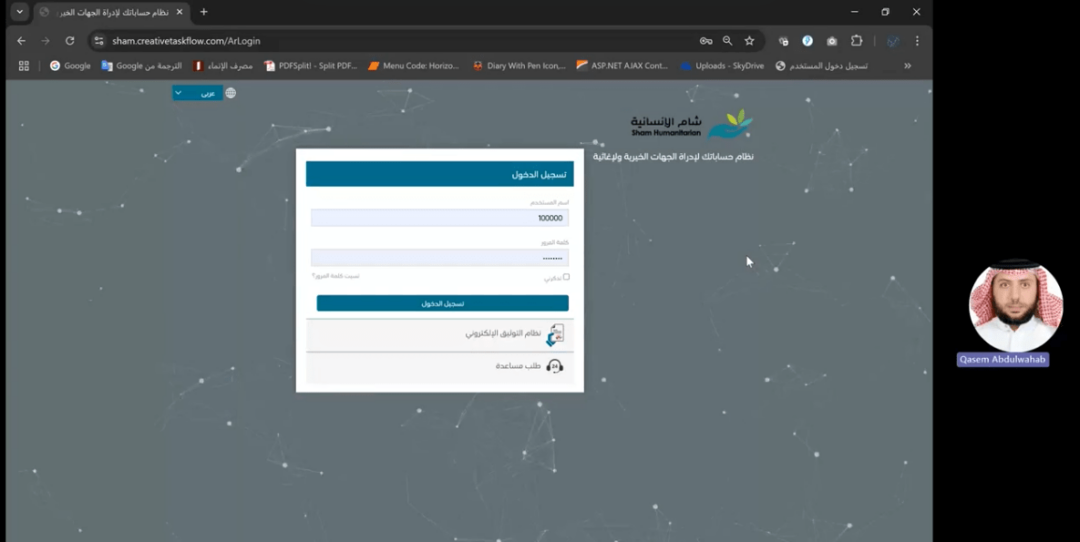This screenshot has height=542, width=1080.
Task: Open Chrome three-dot menu
Action: (917, 41)
